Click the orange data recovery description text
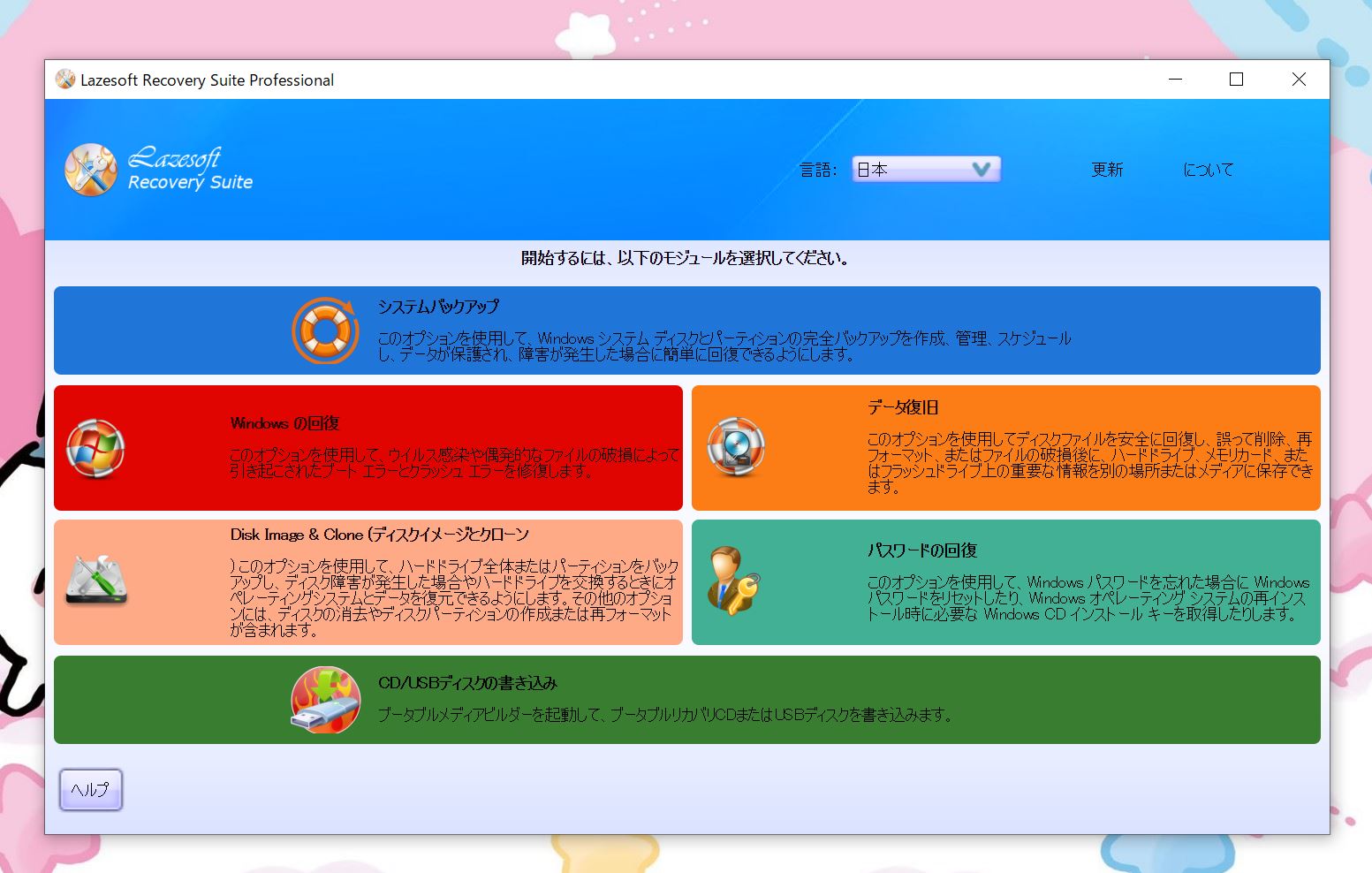1372x873 pixels. tap(1089, 463)
